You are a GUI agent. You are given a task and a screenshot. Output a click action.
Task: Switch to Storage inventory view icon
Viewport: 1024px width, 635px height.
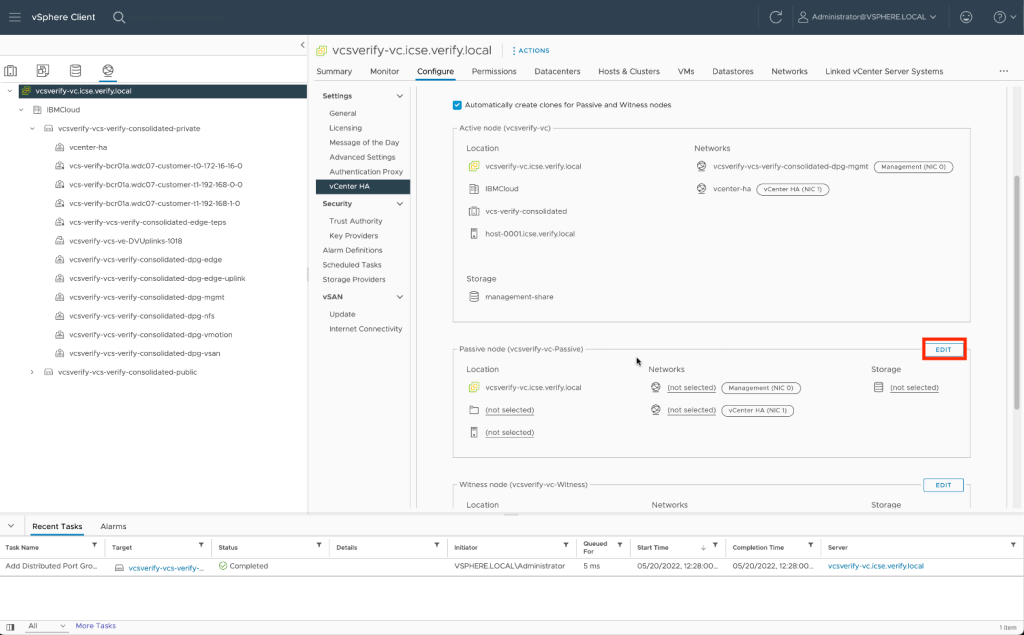(75, 71)
